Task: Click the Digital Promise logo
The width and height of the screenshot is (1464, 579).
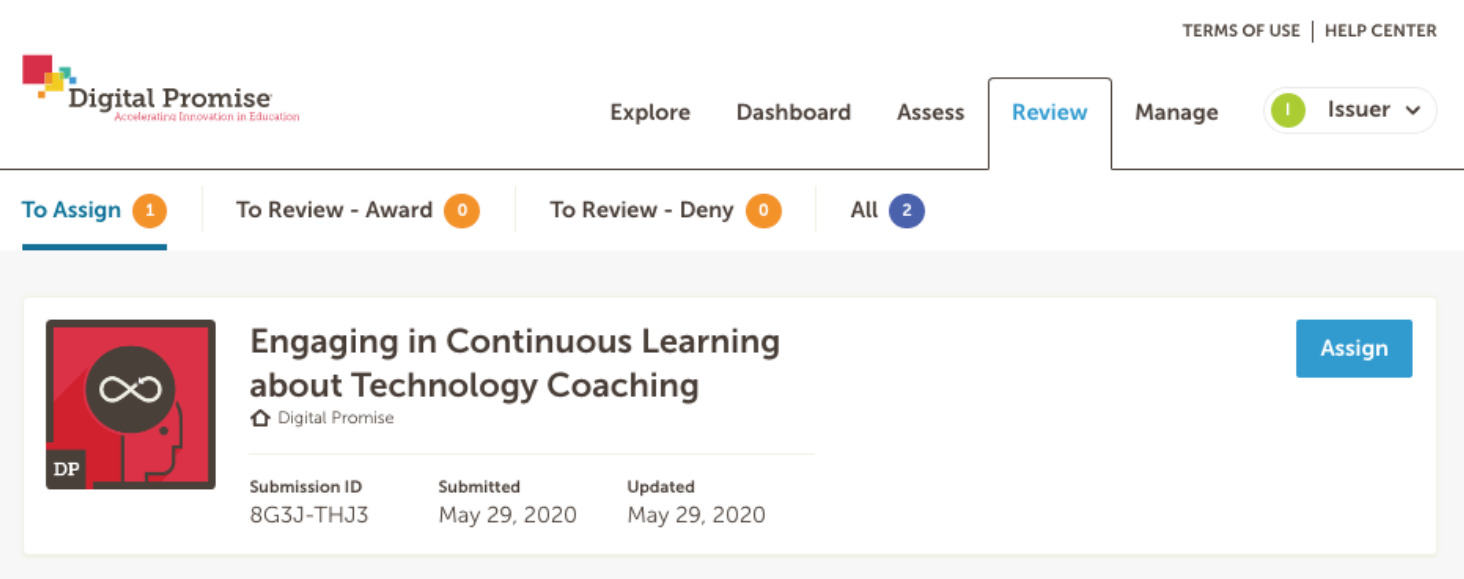Action: tap(160, 89)
